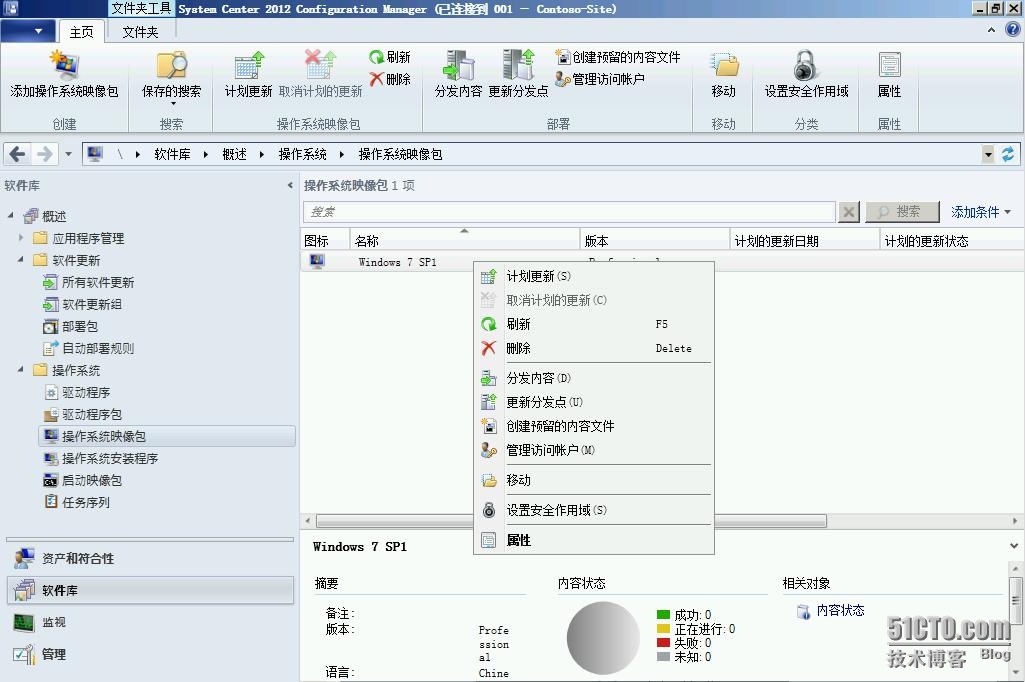The image size is (1025, 682).
Task: Click Schedule Updates (计划更新) ribbon icon
Action: [248, 75]
